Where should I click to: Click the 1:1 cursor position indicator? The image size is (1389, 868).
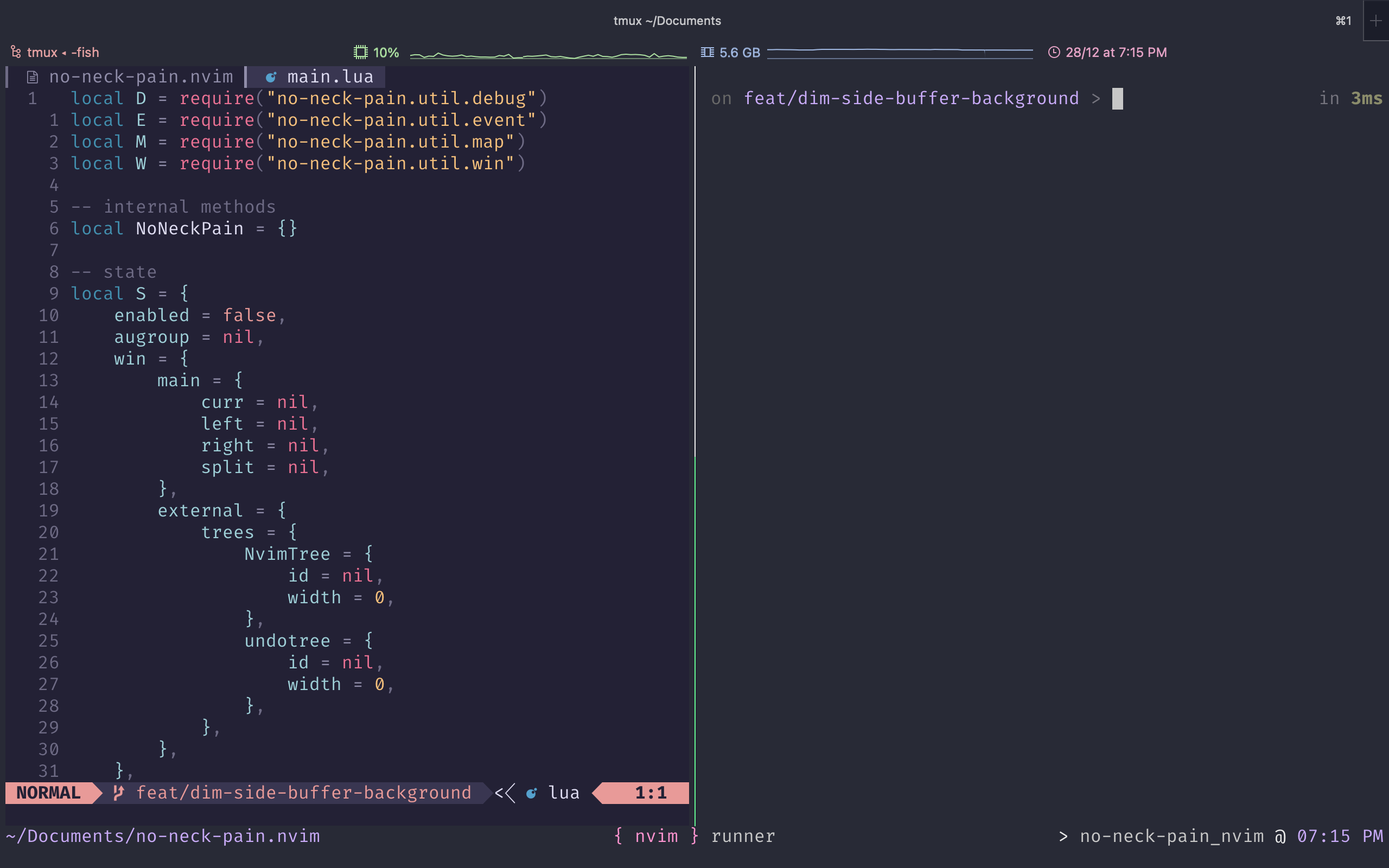coord(651,793)
